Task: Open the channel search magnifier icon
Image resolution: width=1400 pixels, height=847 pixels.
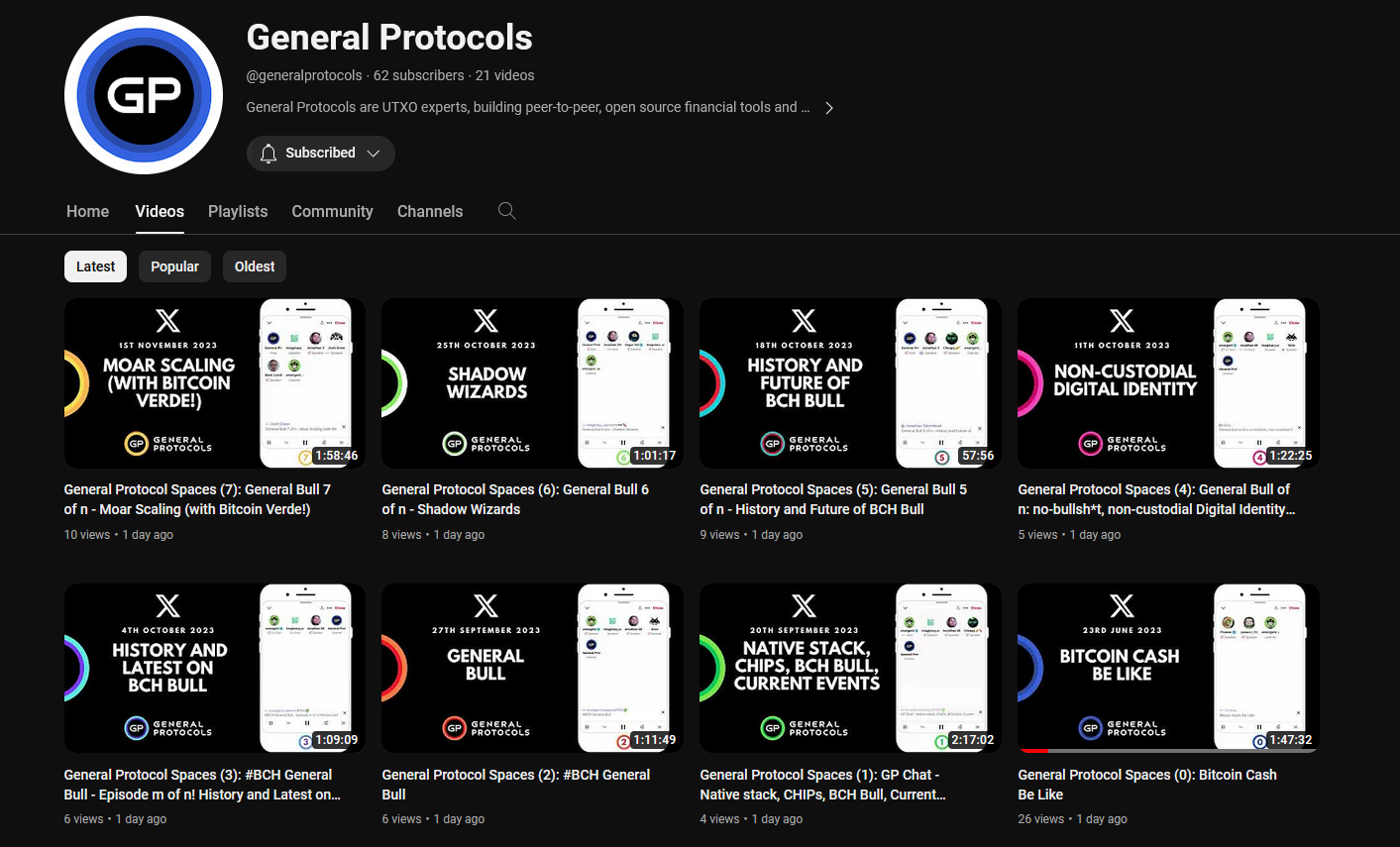Action: point(507,211)
